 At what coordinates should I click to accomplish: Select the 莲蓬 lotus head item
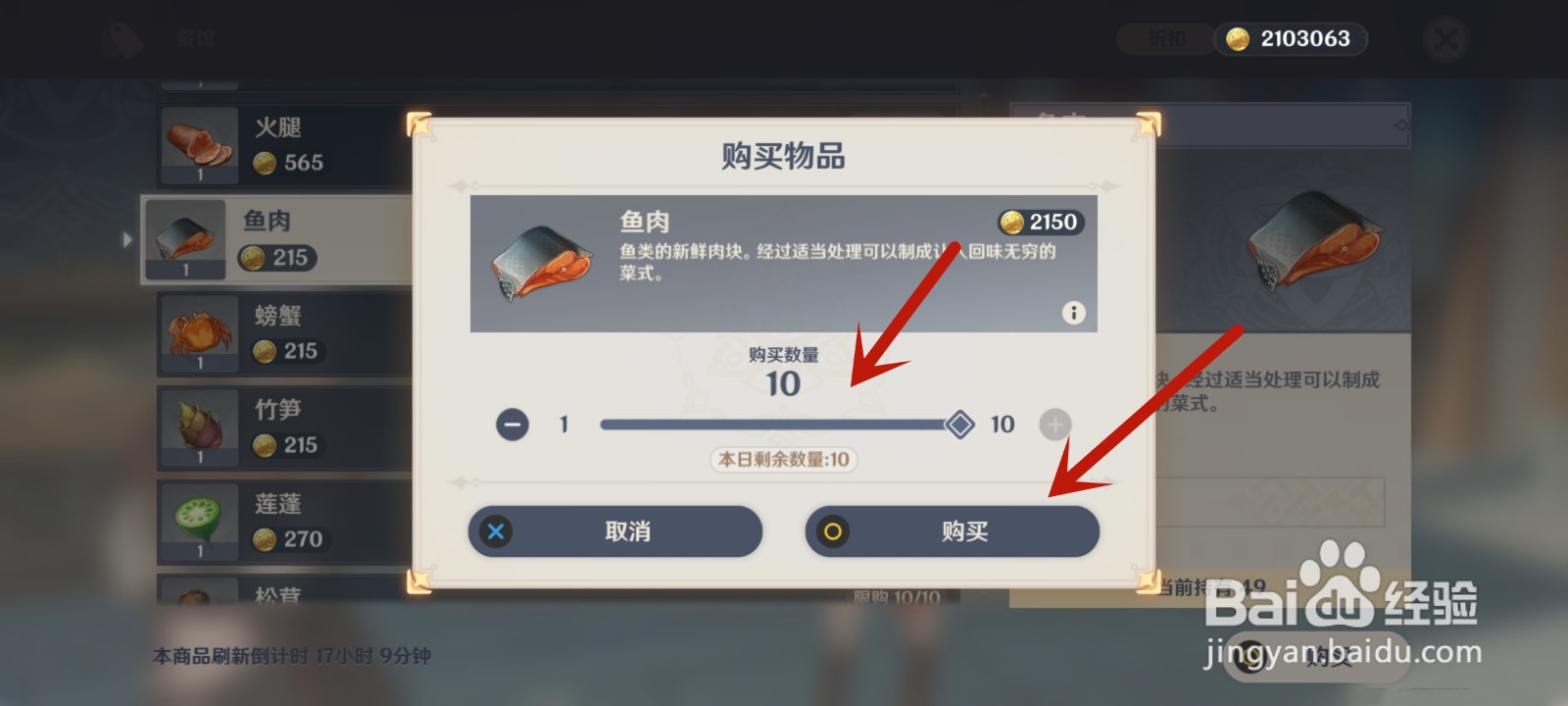(x=284, y=522)
